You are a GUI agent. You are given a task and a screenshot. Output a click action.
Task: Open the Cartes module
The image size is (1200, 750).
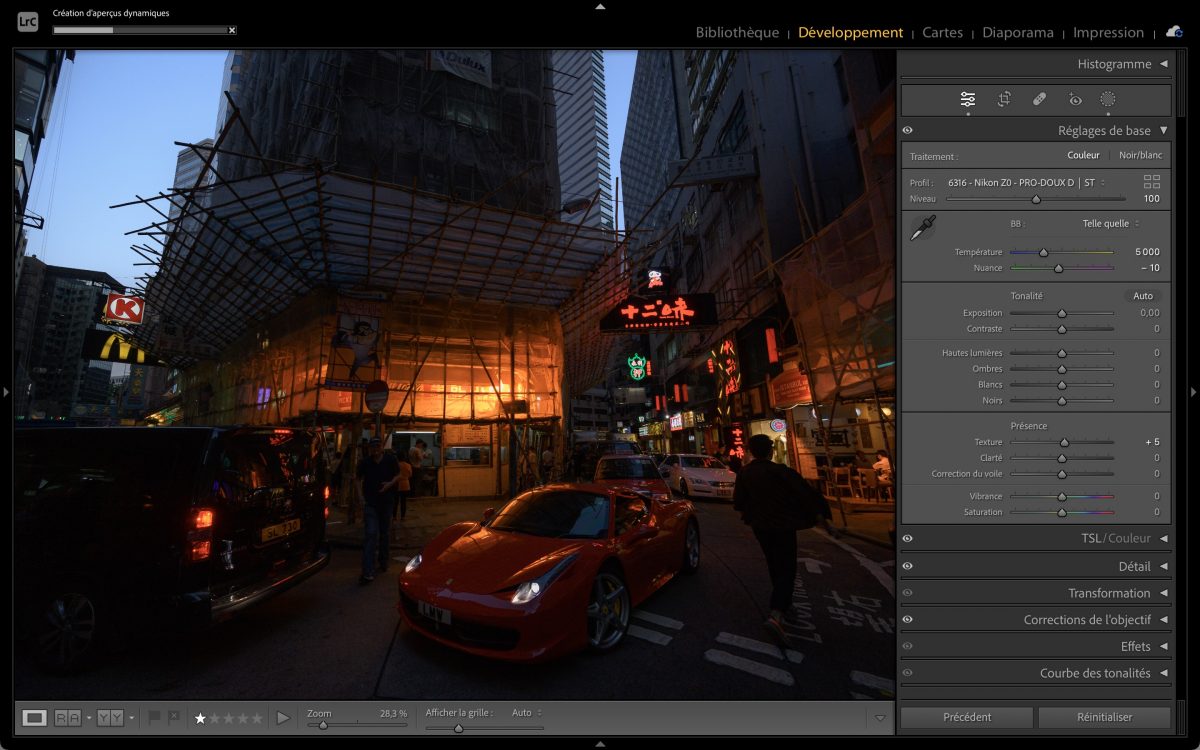coord(942,32)
